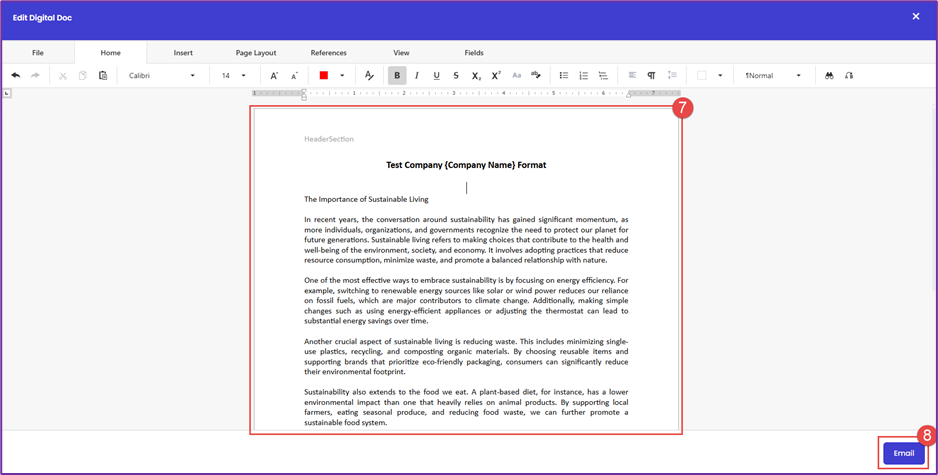Click the Paste clipboard icon

[x=103, y=76]
